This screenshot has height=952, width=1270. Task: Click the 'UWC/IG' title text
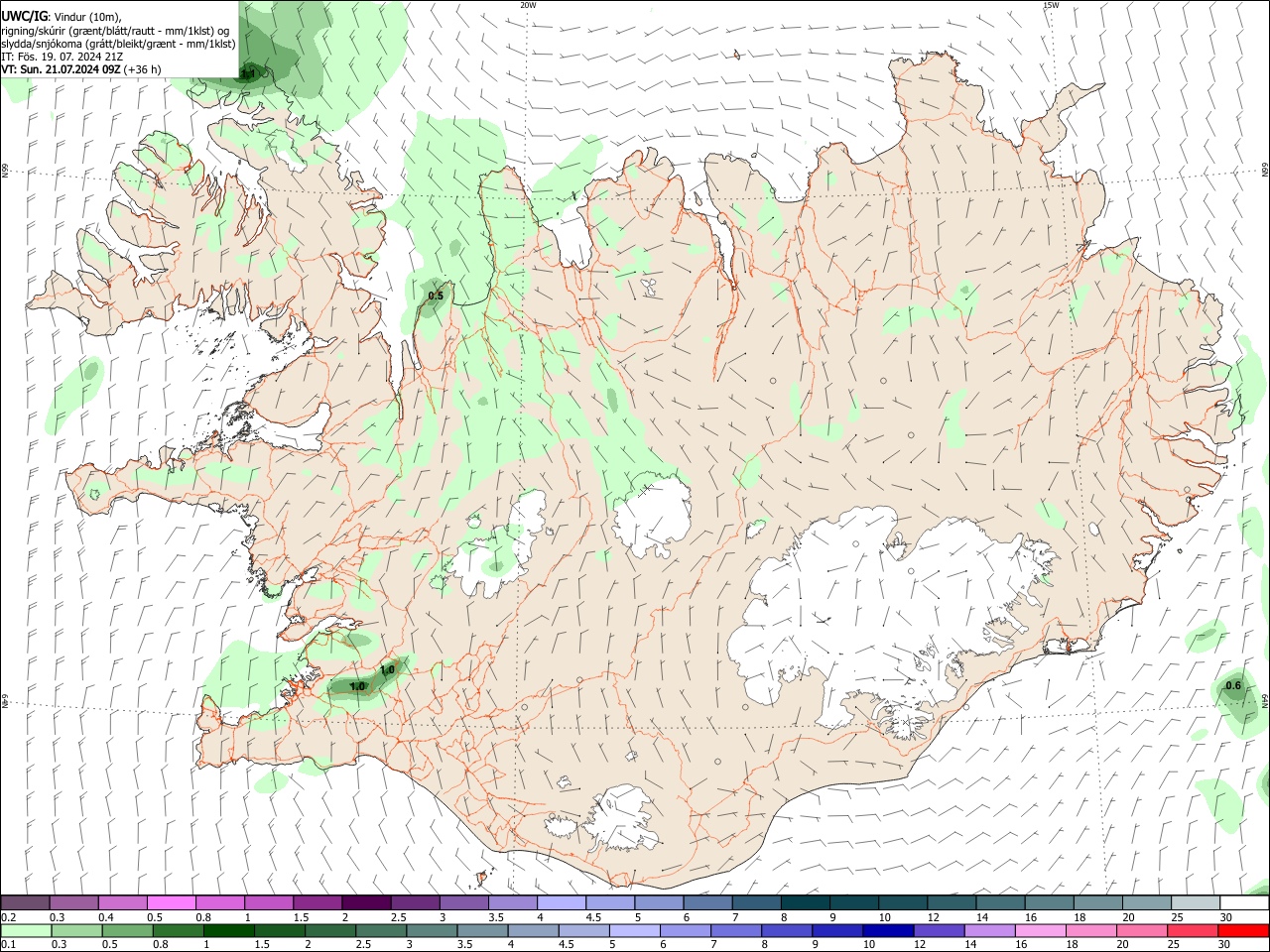pos(24,17)
